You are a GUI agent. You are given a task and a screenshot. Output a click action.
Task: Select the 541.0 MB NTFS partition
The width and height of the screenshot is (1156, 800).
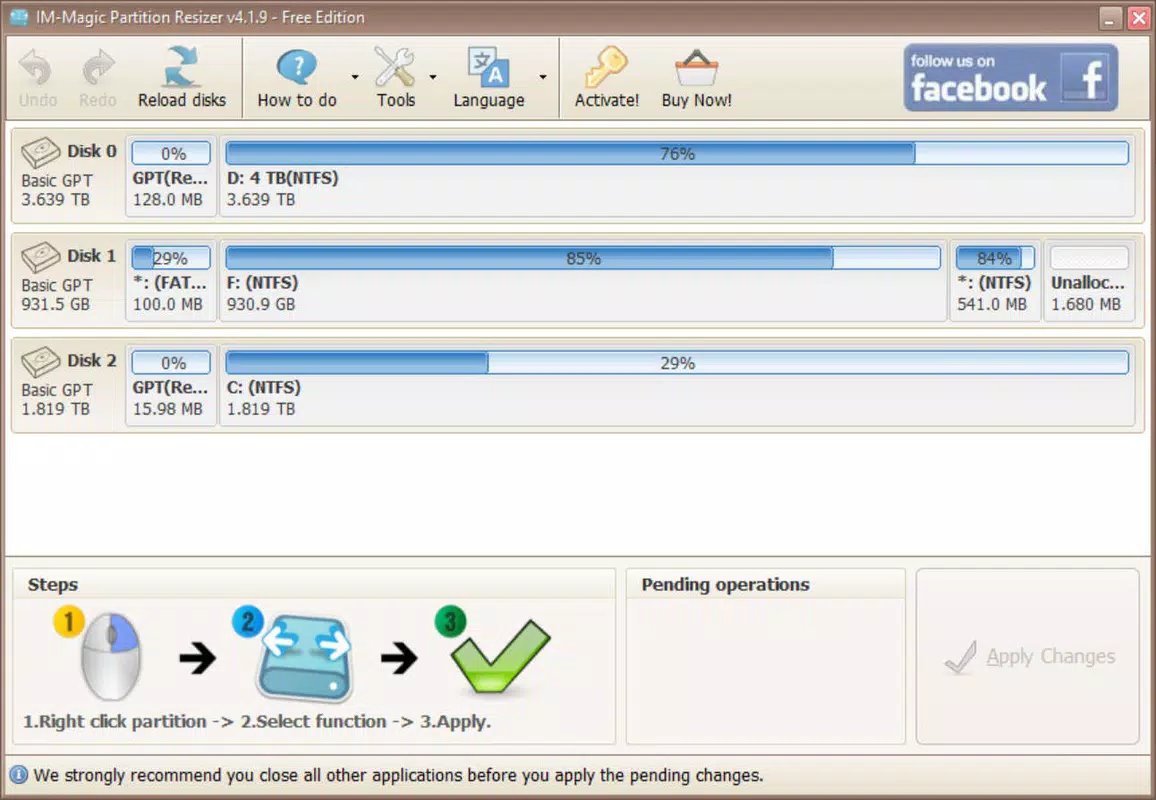click(x=995, y=280)
